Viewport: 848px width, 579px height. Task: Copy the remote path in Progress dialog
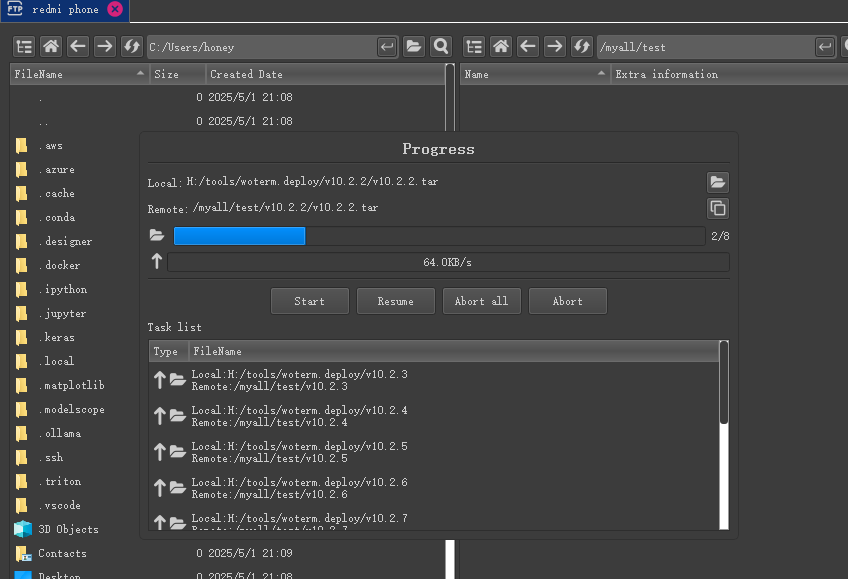[717, 208]
